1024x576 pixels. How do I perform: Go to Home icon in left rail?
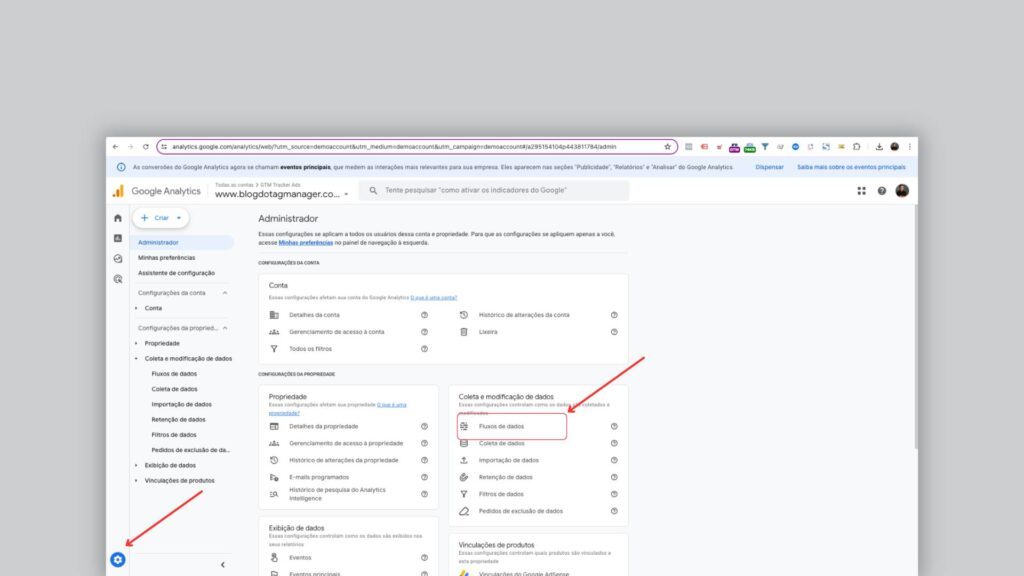click(118, 218)
